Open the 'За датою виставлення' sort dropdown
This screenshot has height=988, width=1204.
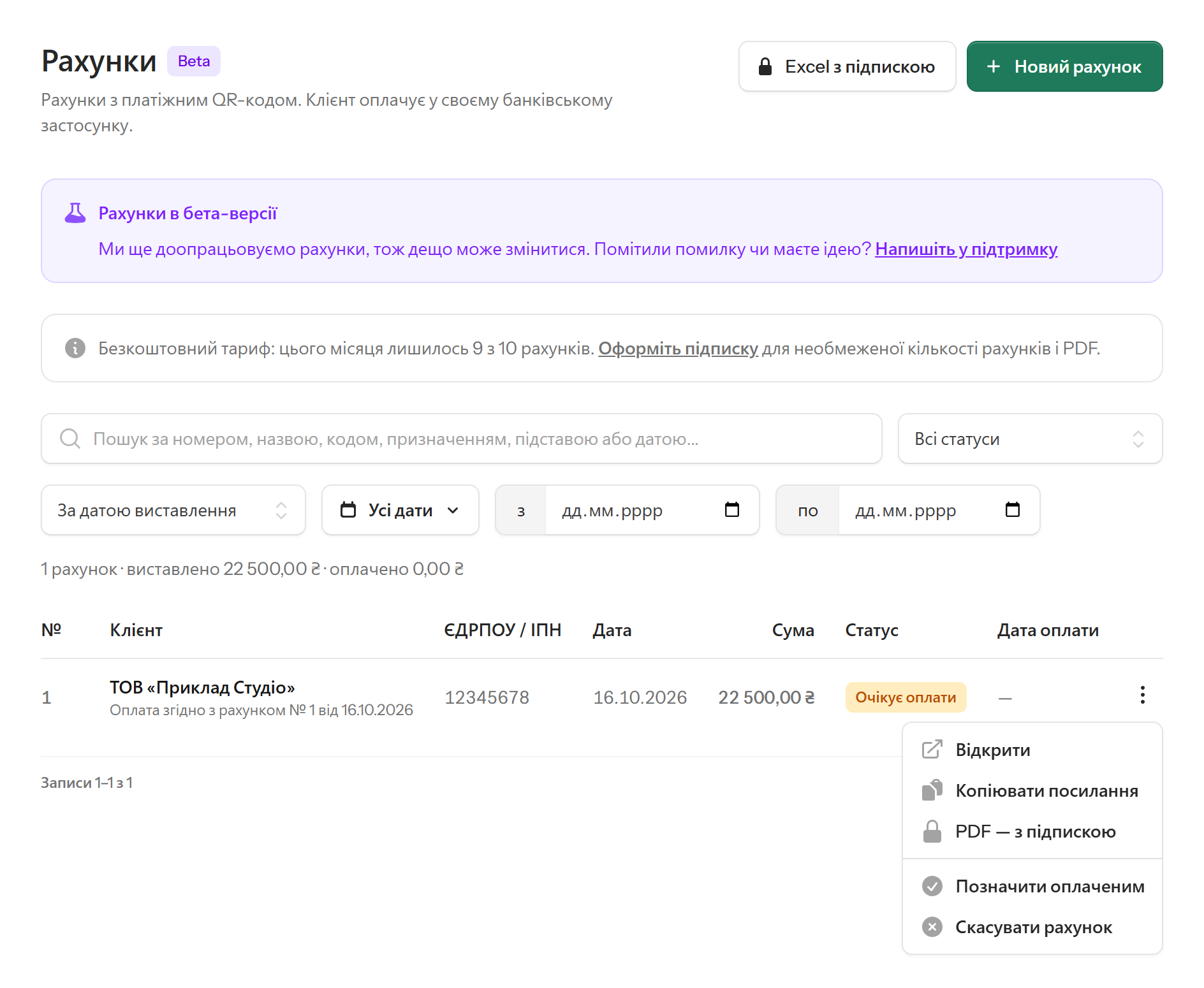tap(173, 510)
